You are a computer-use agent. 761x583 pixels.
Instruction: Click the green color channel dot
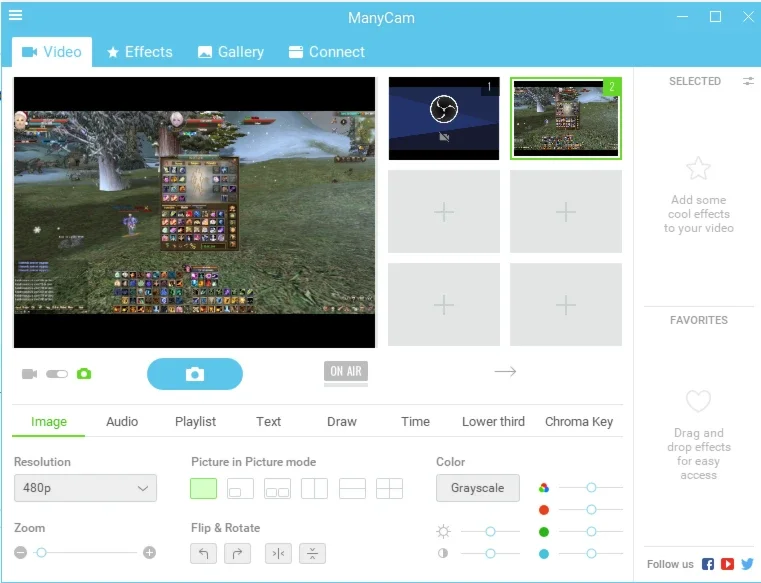[544, 532]
